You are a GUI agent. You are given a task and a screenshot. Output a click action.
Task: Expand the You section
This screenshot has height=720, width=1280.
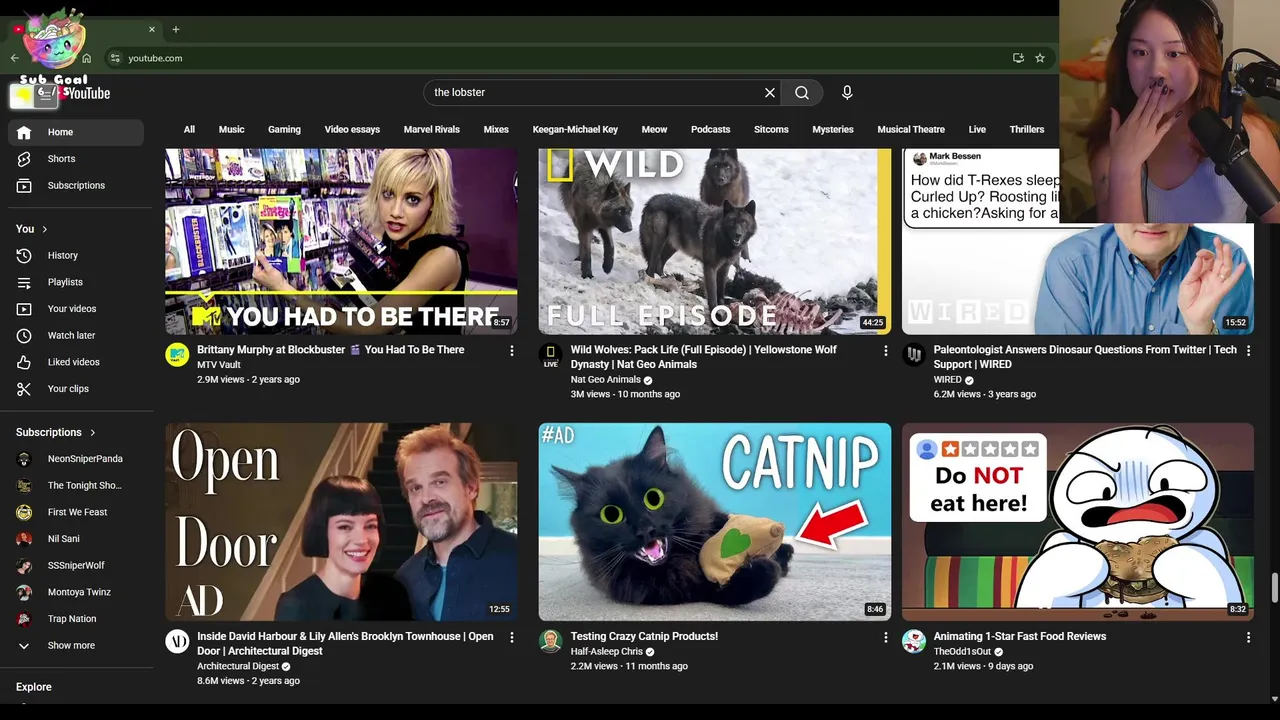32,229
